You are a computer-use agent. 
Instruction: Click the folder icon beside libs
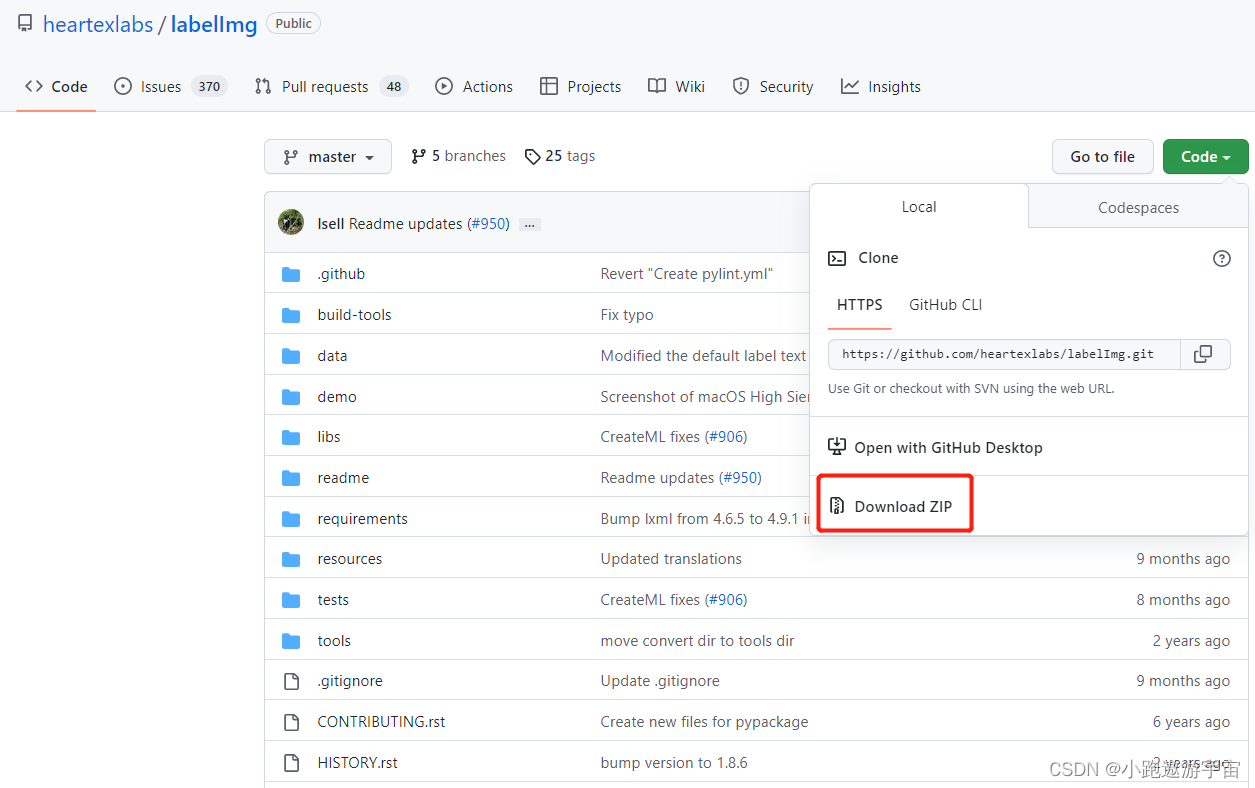tap(291, 437)
